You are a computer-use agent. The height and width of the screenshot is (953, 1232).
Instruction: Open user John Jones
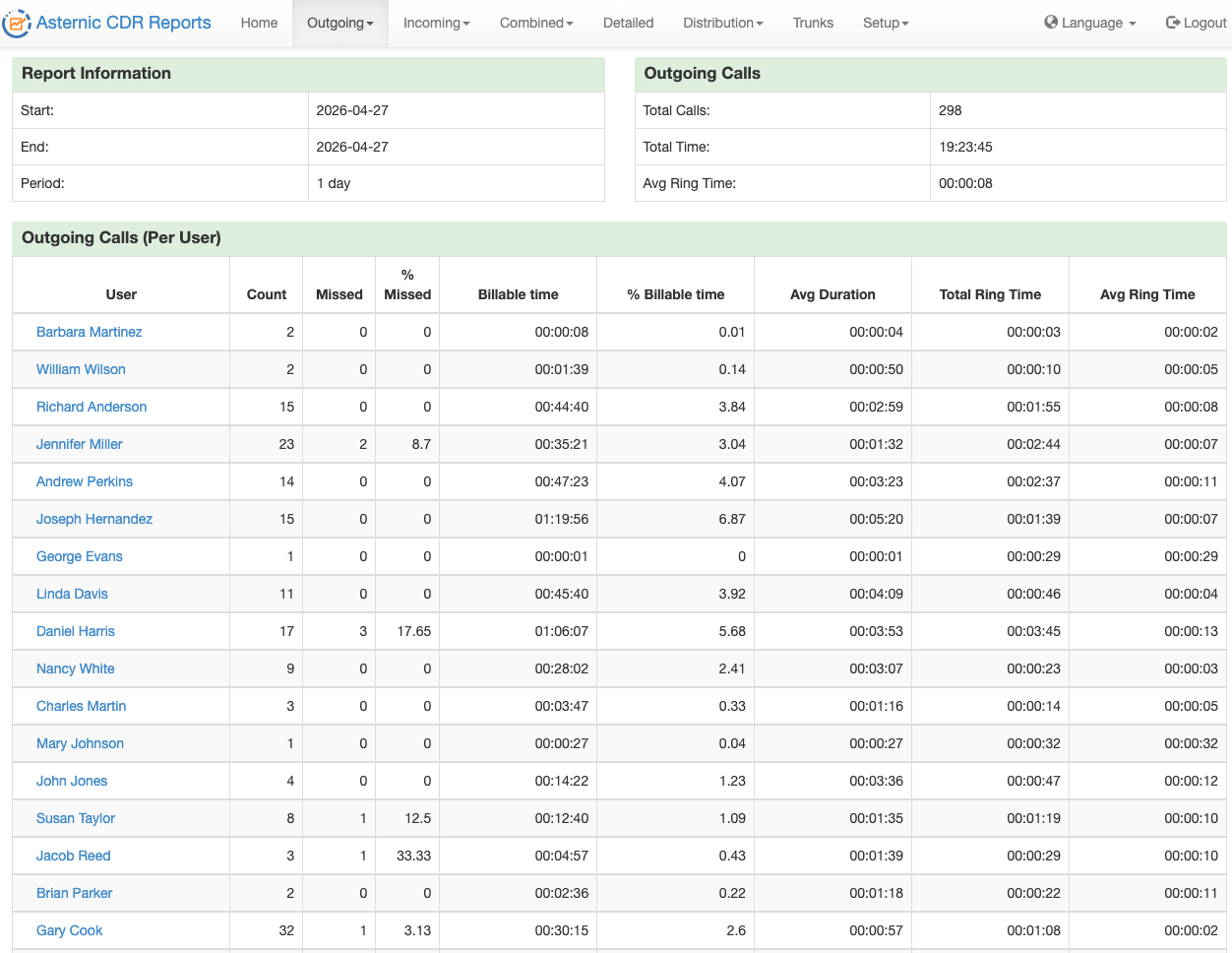(72, 781)
